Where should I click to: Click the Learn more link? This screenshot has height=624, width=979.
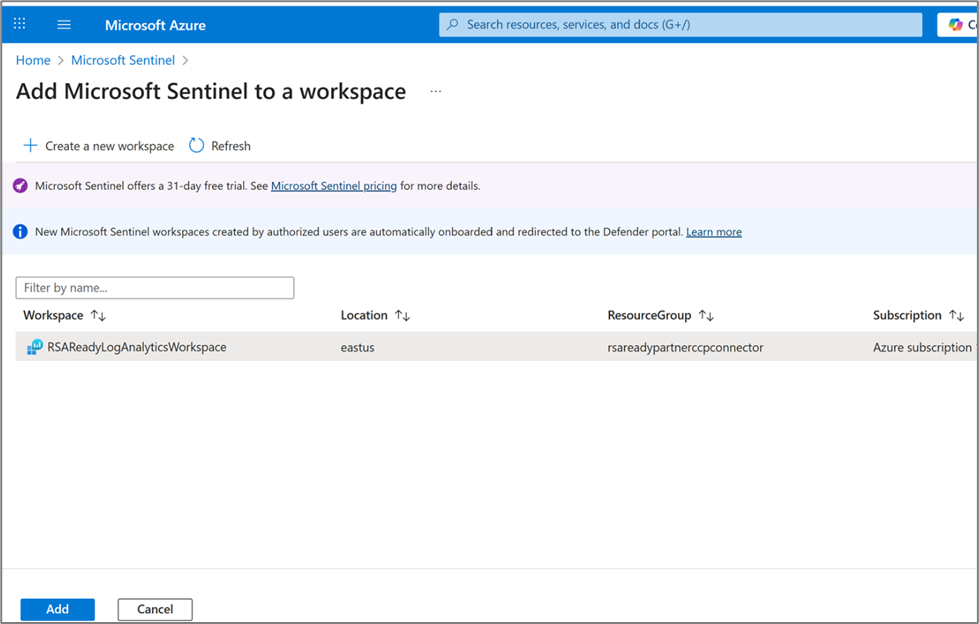coord(713,232)
